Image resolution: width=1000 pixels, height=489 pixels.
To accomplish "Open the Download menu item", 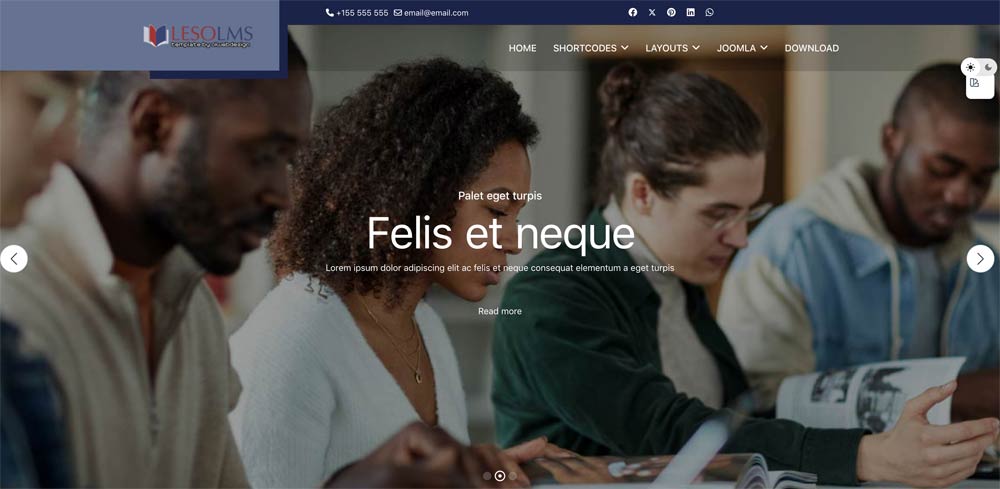I will click(811, 48).
